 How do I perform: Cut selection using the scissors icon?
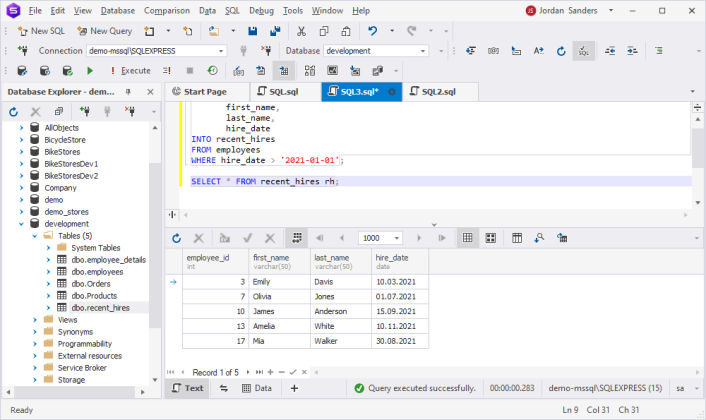[x=301, y=31]
